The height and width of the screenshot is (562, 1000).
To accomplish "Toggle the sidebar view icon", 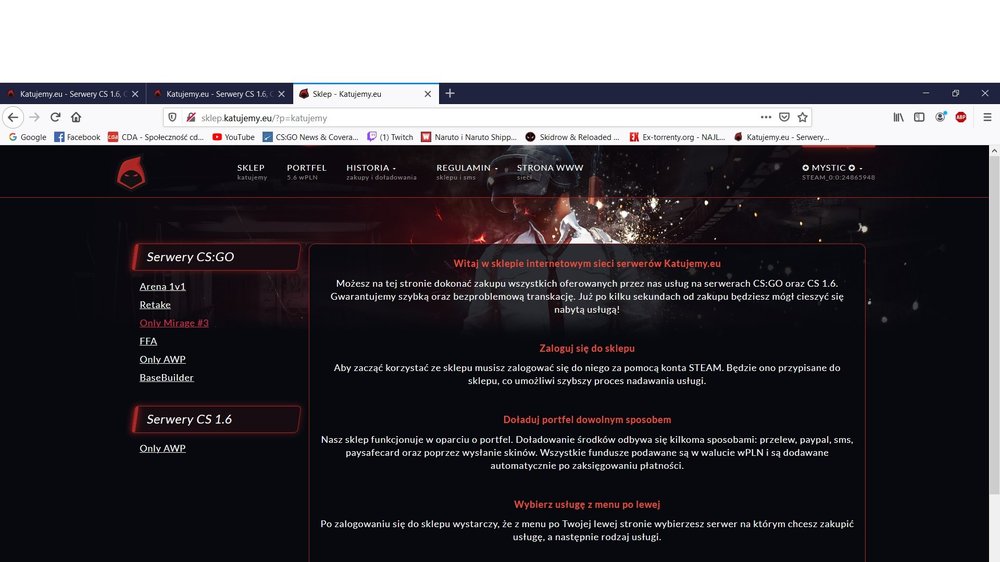I will (x=919, y=117).
